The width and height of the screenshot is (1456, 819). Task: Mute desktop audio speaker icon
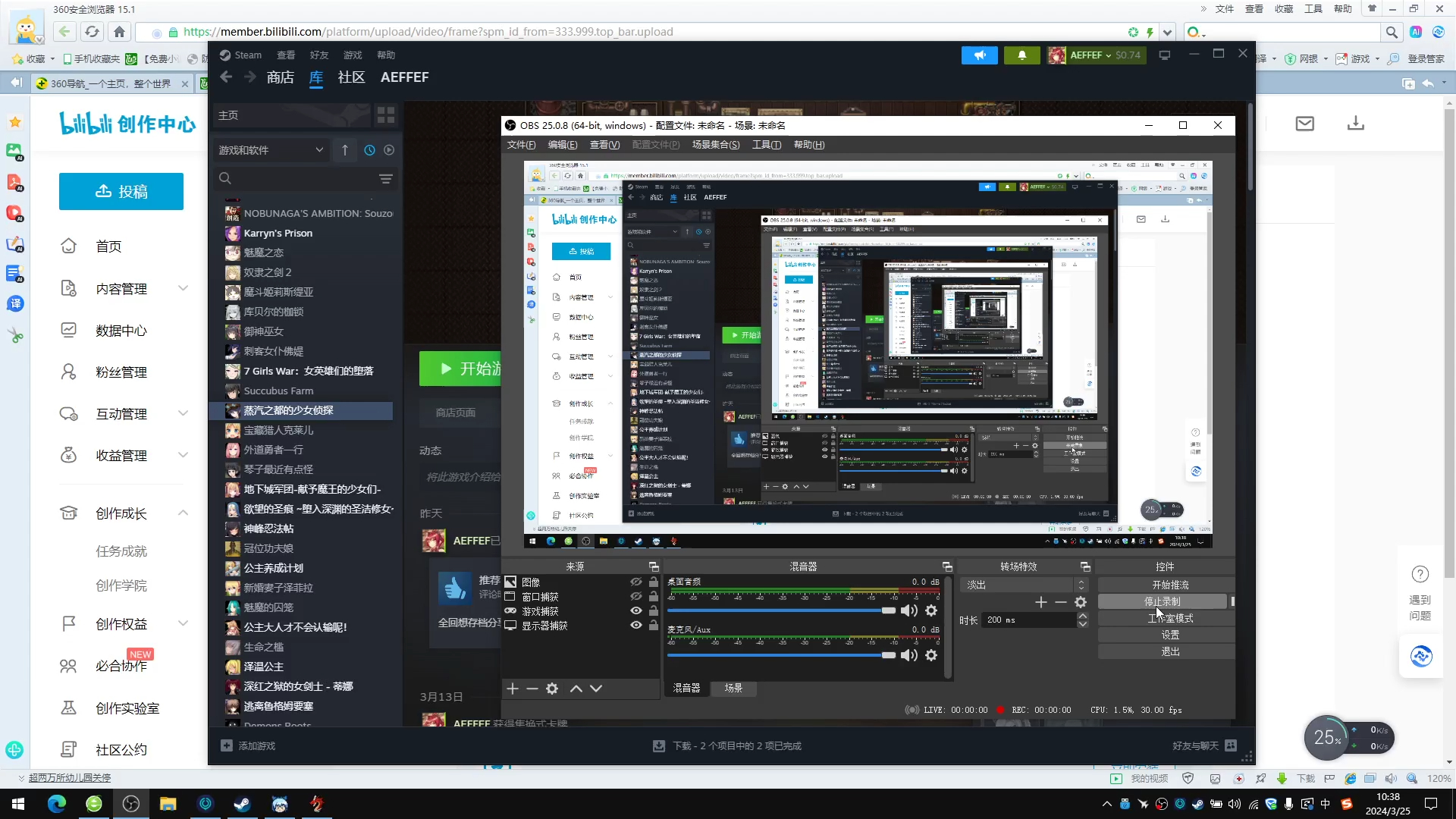(908, 610)
